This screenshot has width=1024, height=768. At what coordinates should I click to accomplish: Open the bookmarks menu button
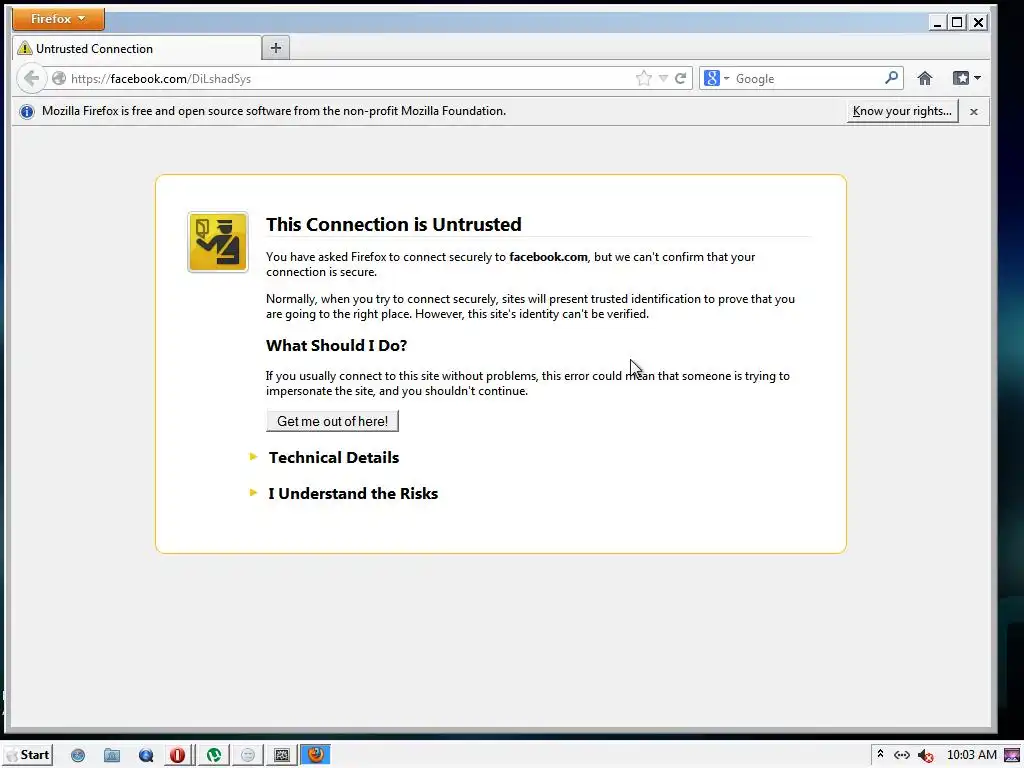967,78
